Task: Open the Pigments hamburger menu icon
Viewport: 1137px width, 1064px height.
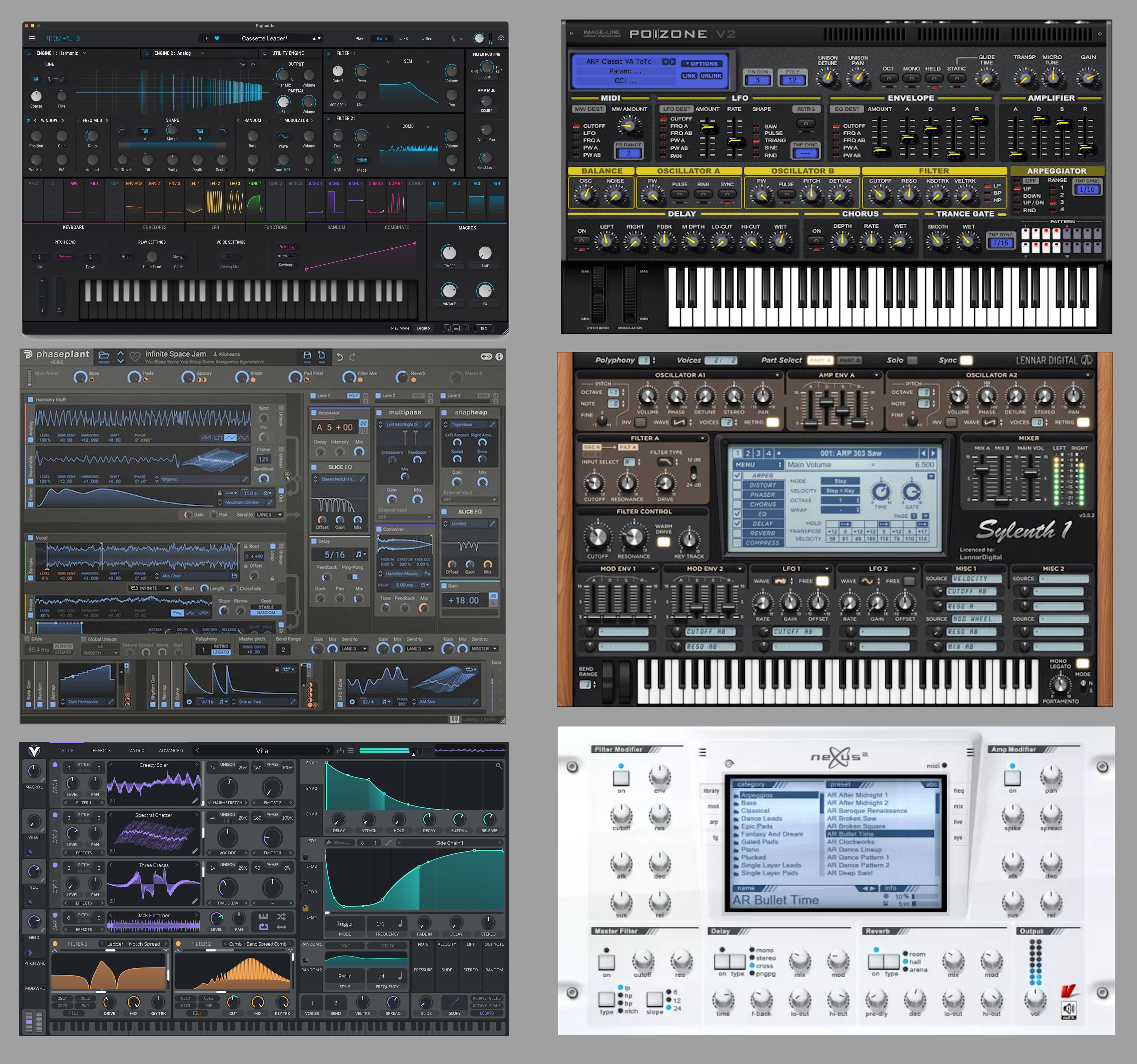Action: pyautogui.click(x=32, y=39)
